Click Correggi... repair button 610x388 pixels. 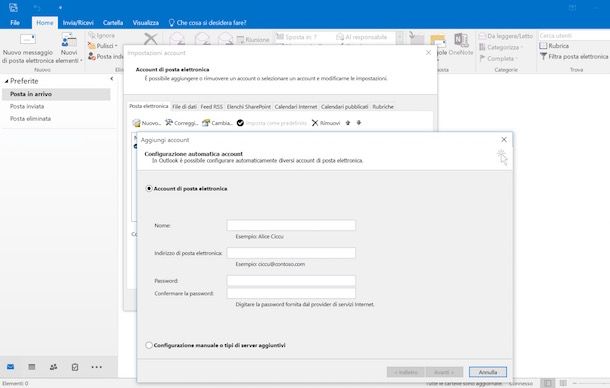pyautogui.click(x=182, y=123)
